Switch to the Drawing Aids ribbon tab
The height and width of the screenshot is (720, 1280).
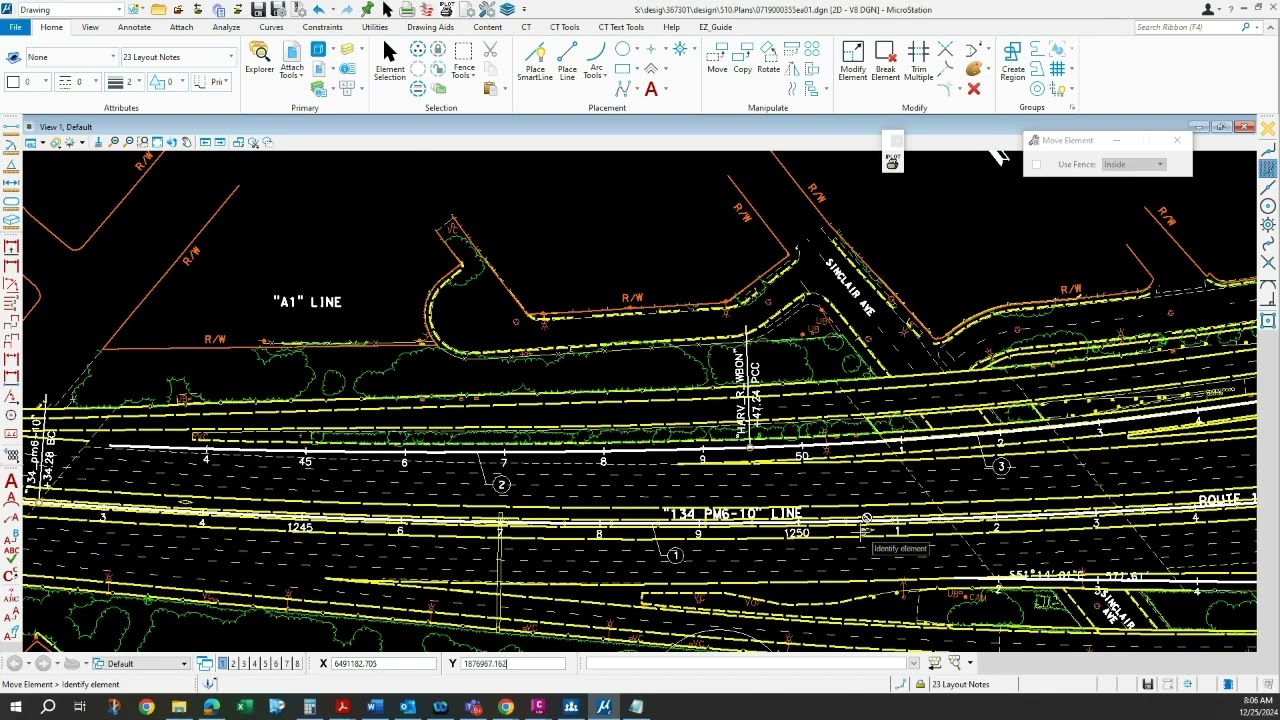pyautogui.click(x=430, y=27)
